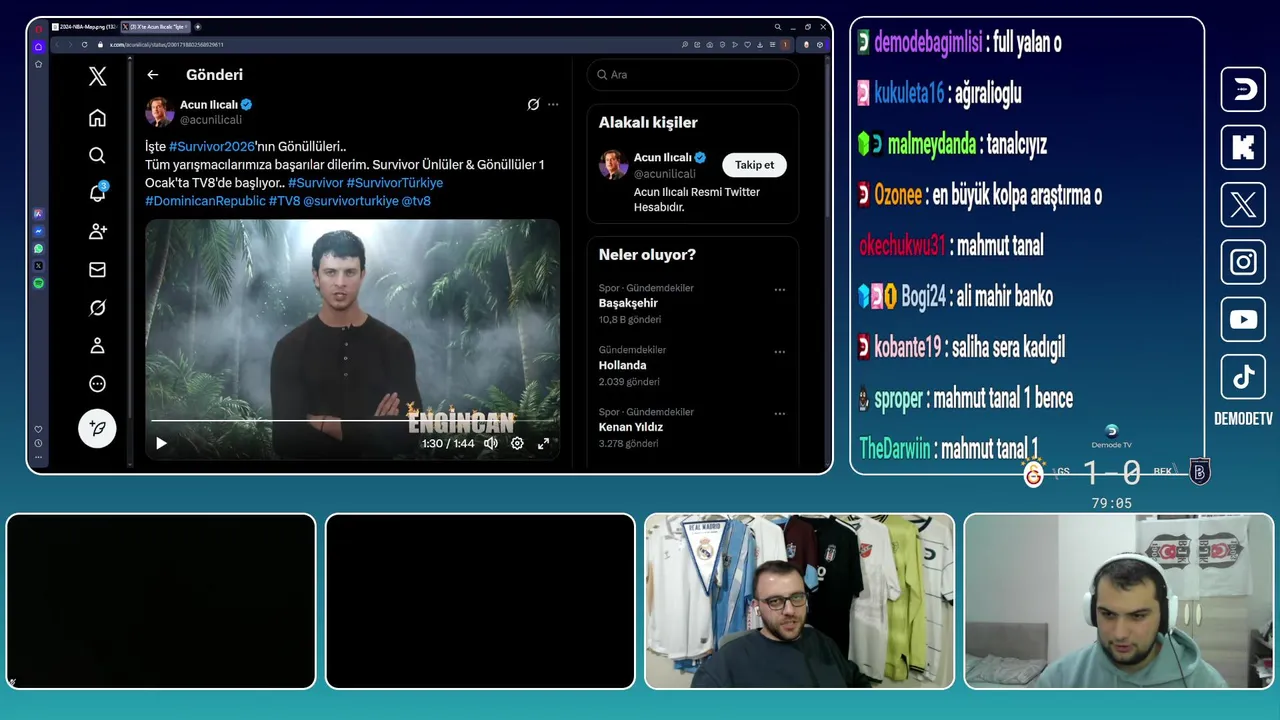Viewport: 1280px width, 720px height.
Task: Click Acun Ilıcalı avatar on the post
Action: point(160,112)
